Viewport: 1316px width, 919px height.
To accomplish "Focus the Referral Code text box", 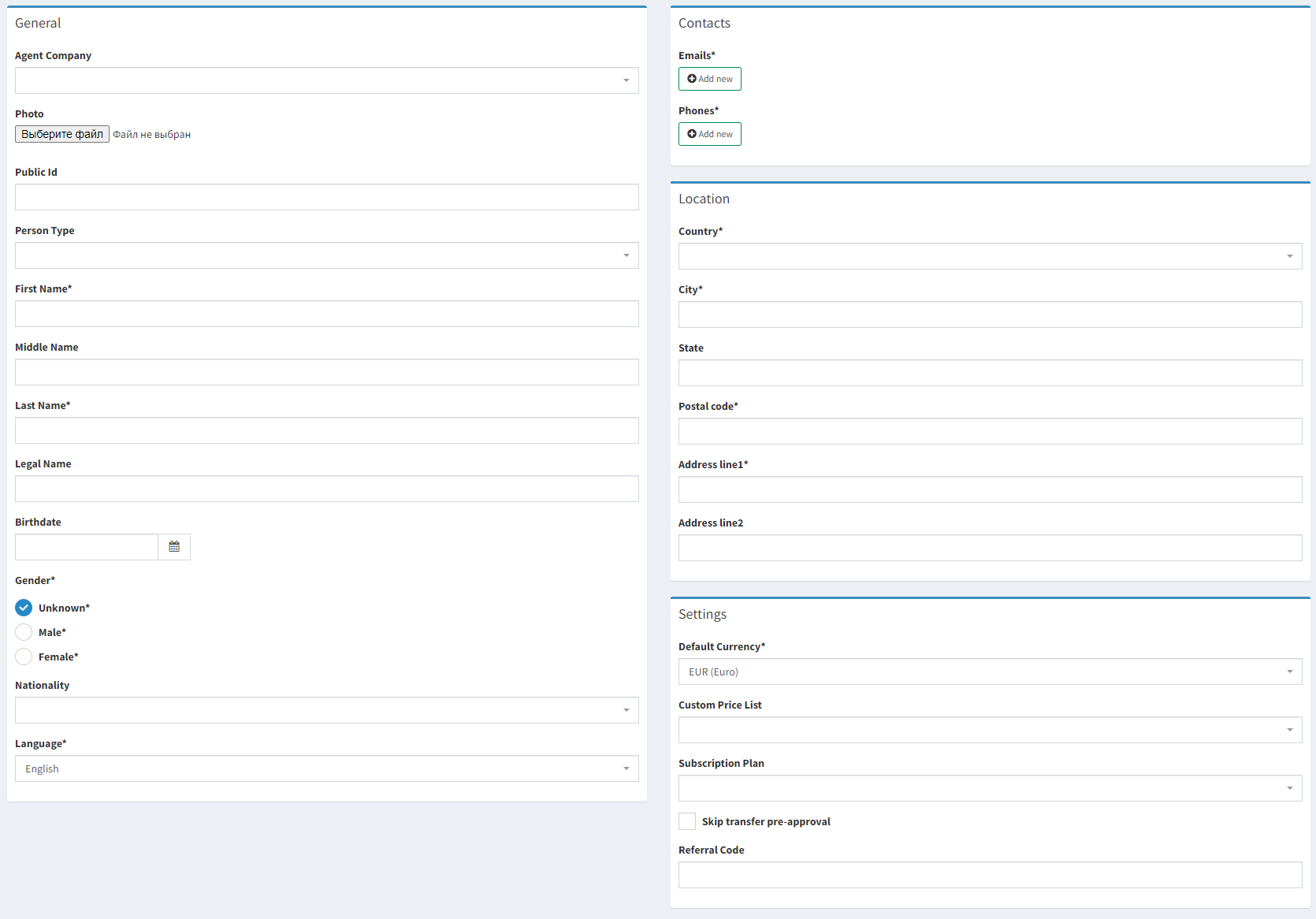I will tap(990, 875).
